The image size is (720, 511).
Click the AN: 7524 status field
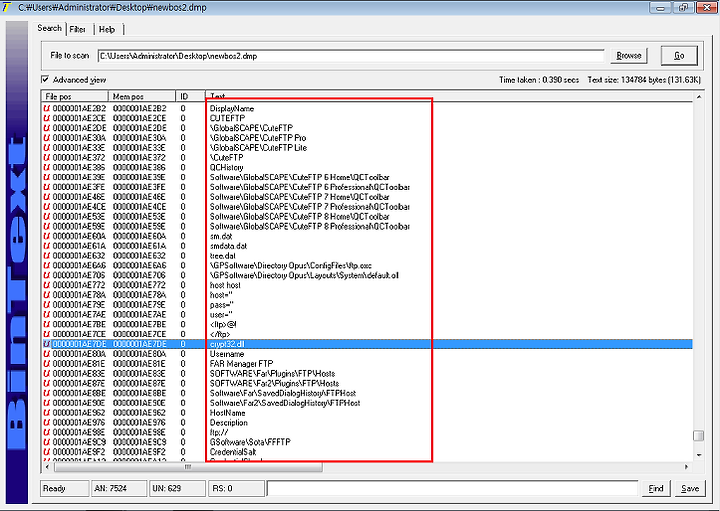[x=119, y=489]
